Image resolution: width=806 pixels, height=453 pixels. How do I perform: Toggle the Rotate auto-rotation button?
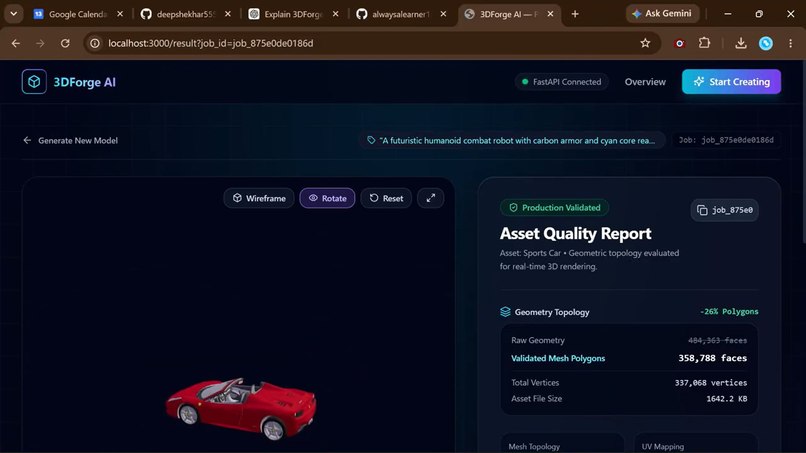(327, 198)
